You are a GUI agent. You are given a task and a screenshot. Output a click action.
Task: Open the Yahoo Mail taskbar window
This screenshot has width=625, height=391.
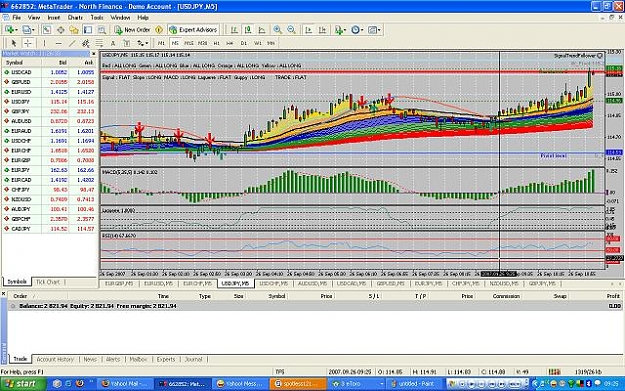pyautogui.click(x=125, y=383)
